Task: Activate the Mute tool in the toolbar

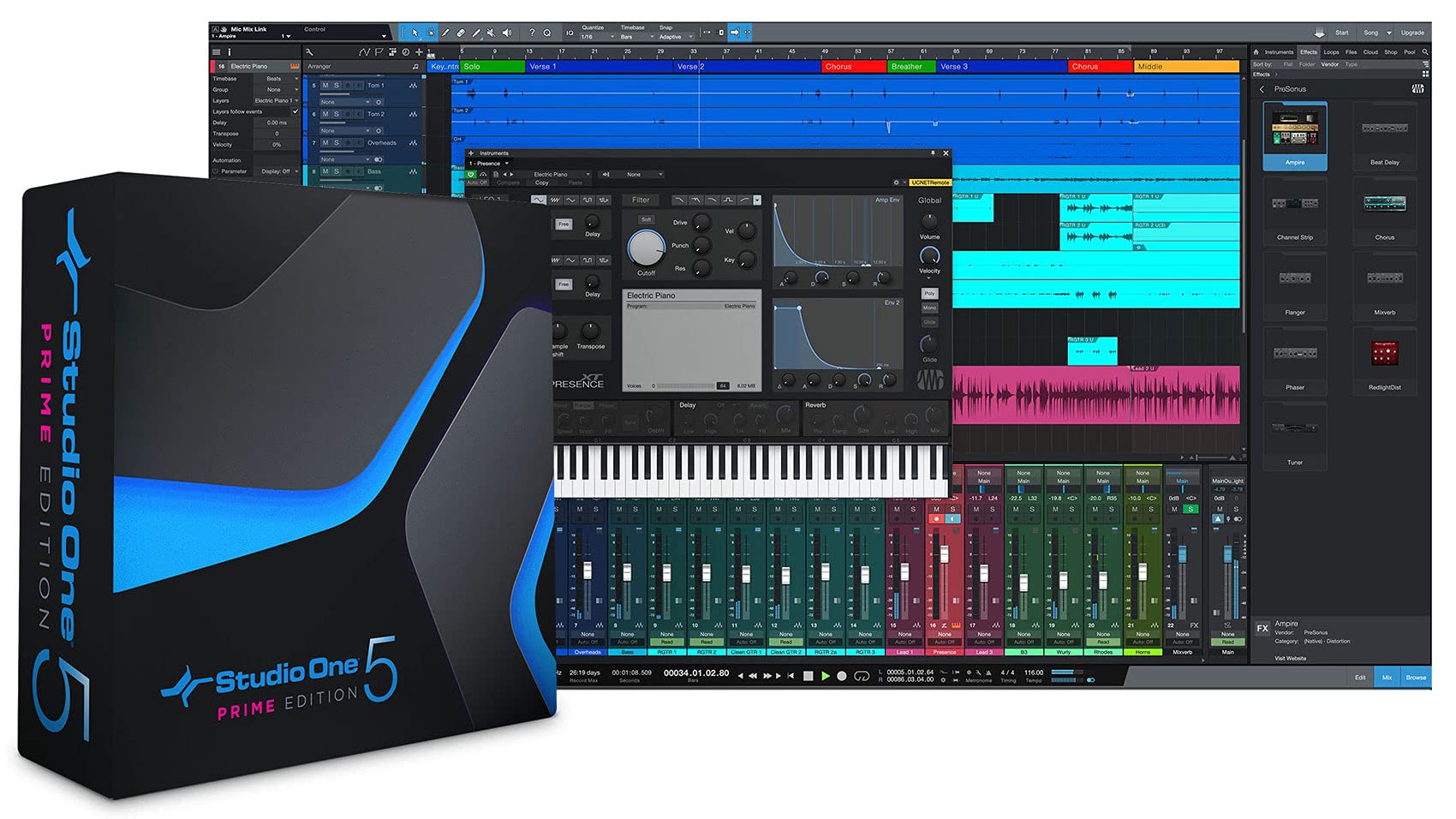Action: click(x=491, y=33)
